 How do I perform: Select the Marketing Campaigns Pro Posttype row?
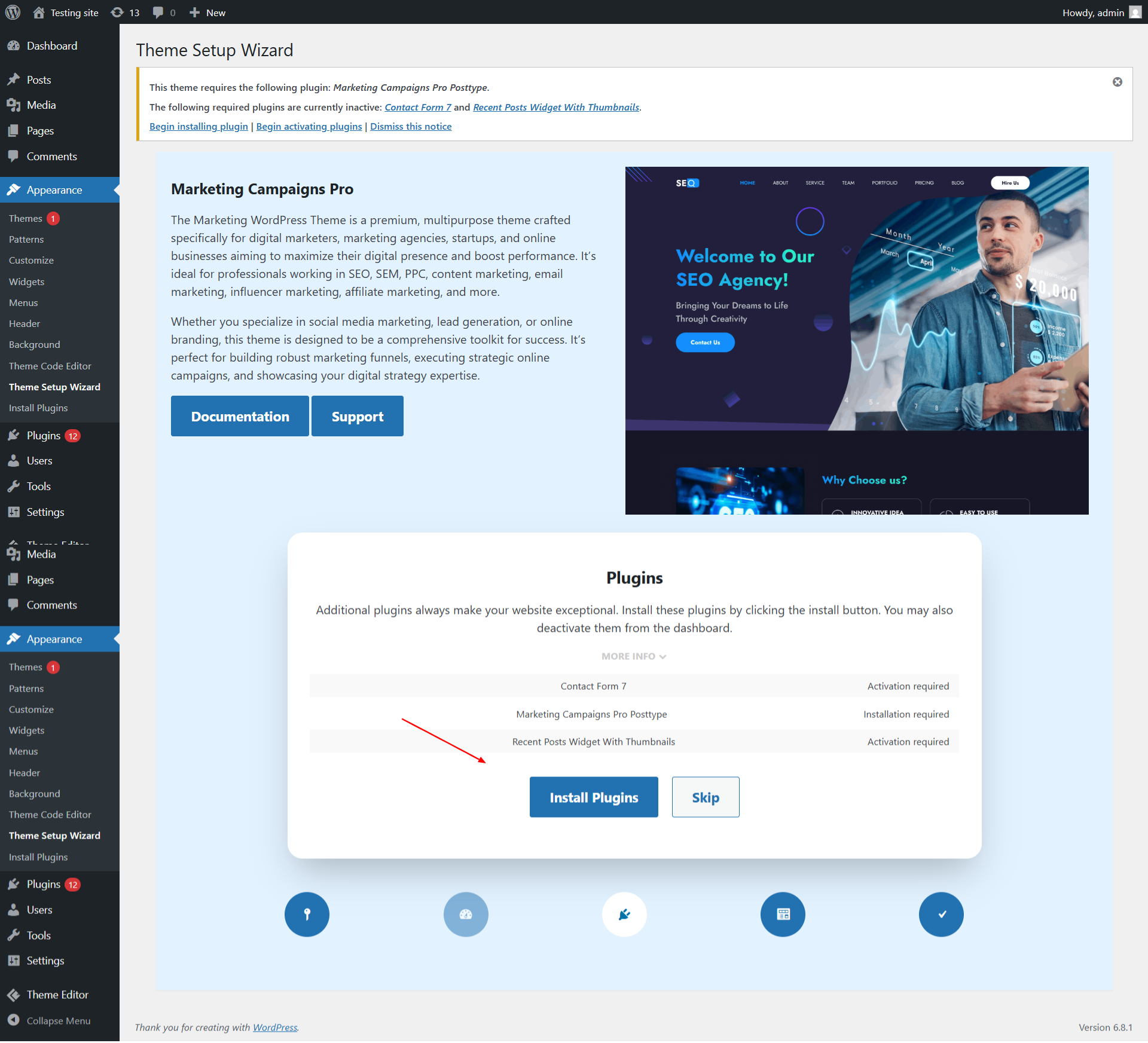click(634, 715)
